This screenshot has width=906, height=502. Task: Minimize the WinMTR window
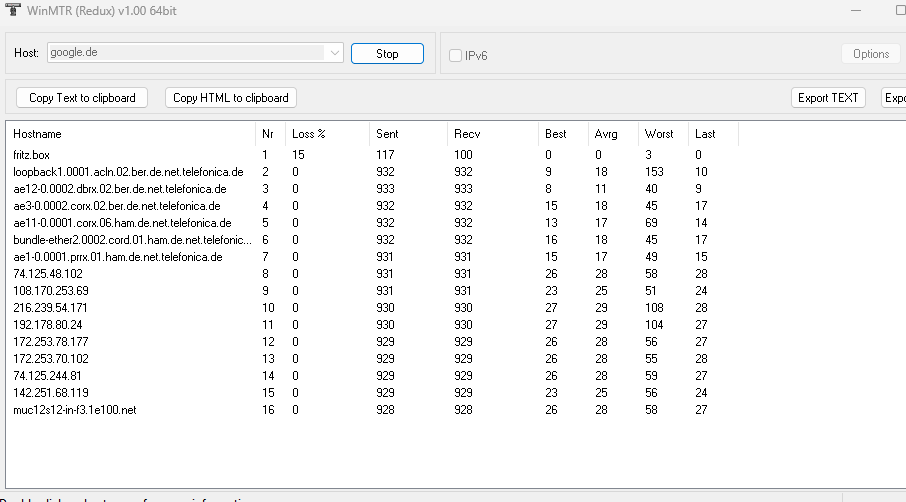pos(856,10)
